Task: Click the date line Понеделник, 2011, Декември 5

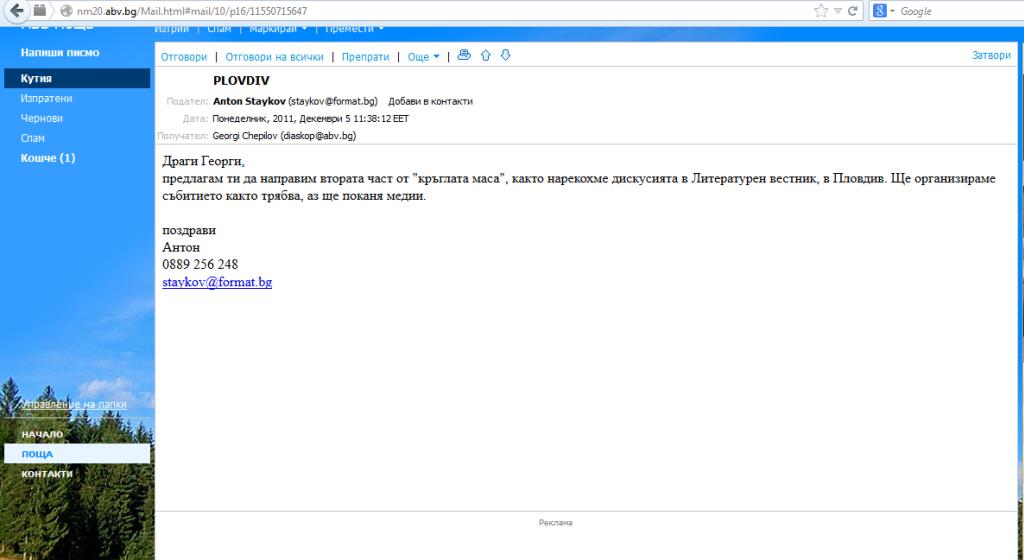Action: (x=310, y=119)
